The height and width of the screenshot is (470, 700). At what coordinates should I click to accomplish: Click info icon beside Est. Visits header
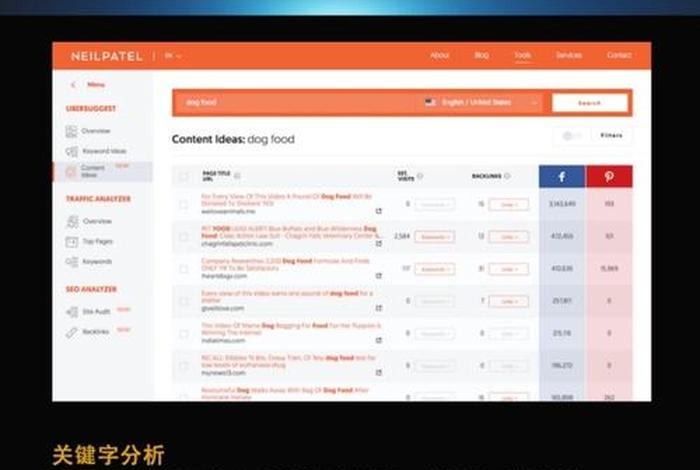click(x=420, y=176)
